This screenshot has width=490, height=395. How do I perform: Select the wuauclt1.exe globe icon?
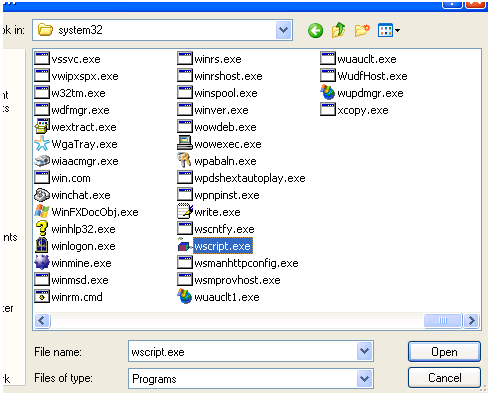pos(185,297)
